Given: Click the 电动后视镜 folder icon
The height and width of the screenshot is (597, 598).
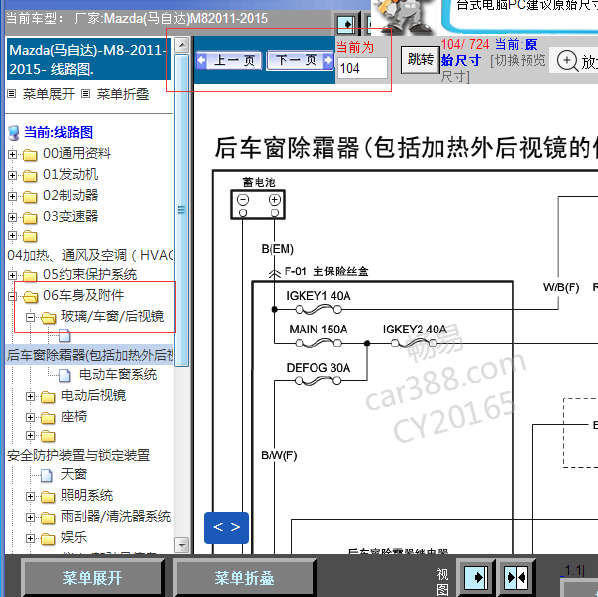Looking at the screenshot, I should (48, 397).
